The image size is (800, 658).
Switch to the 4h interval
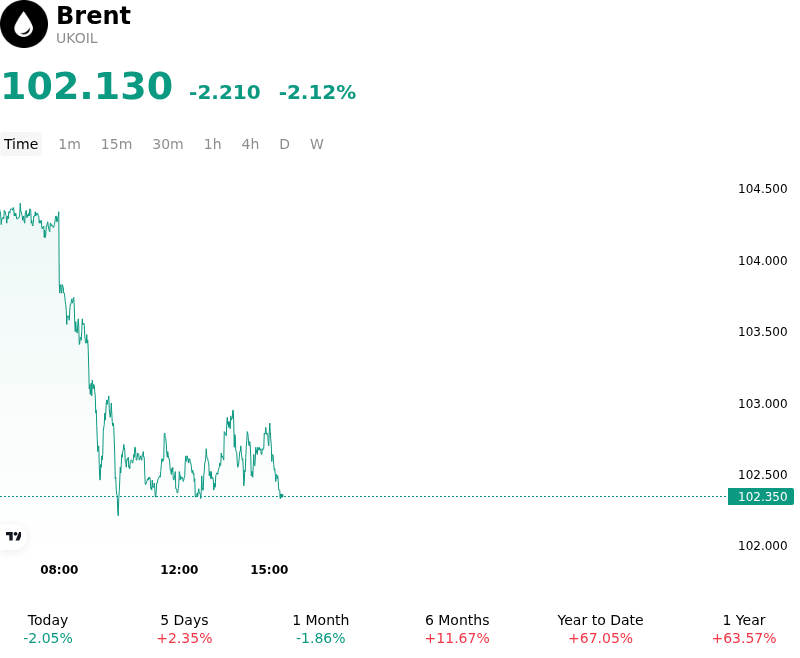tap(250, 144)
